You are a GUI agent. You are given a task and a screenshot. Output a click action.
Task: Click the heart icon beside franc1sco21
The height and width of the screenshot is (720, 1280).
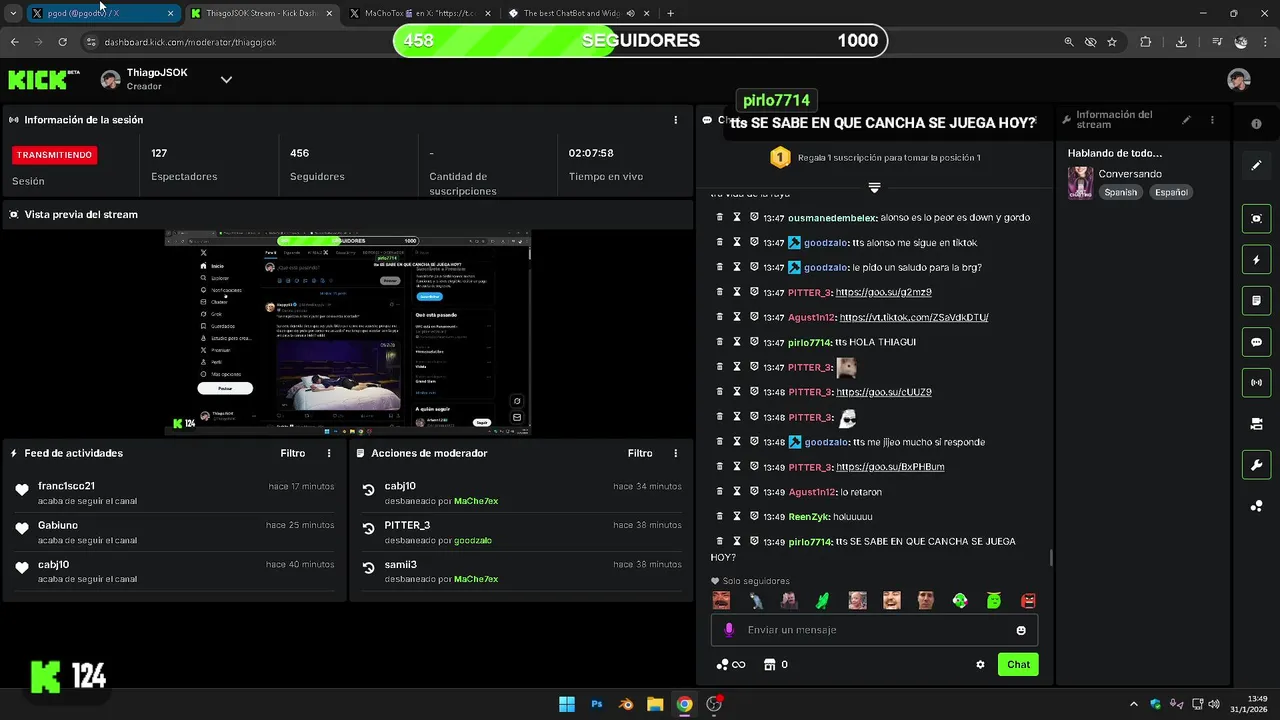[x=22, y=490]
